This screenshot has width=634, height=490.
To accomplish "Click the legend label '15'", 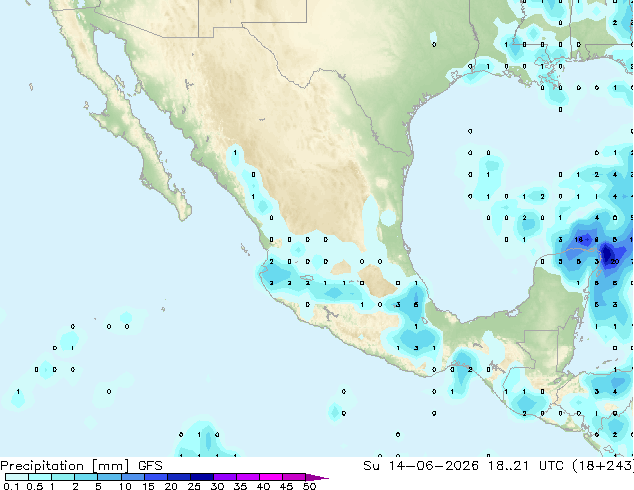I will pos(148,486).
